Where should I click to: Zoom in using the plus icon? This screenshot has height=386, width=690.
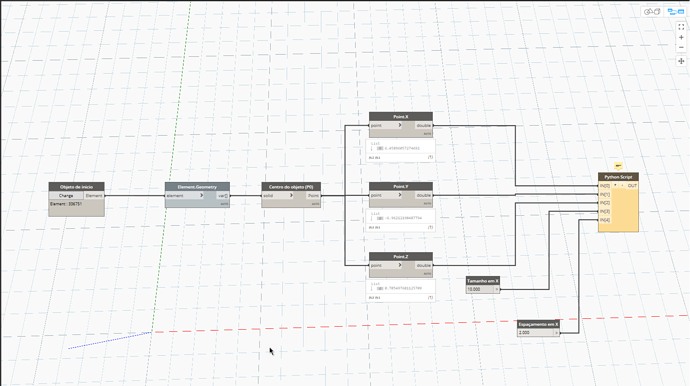(681, 37)
